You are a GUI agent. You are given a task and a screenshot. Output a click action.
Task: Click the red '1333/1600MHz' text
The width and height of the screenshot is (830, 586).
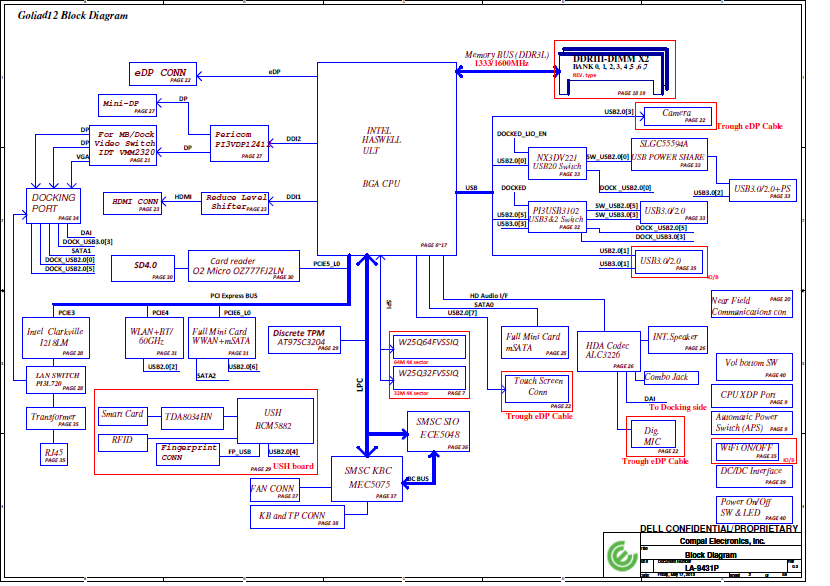501,64
